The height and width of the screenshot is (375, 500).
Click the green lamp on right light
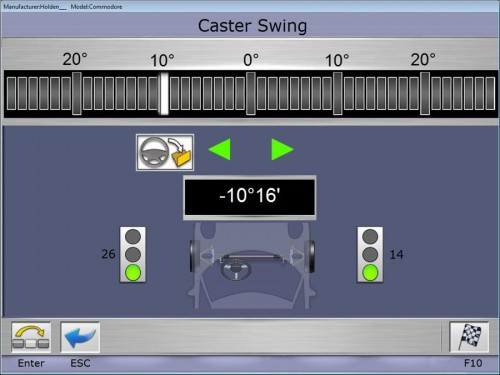370,272
